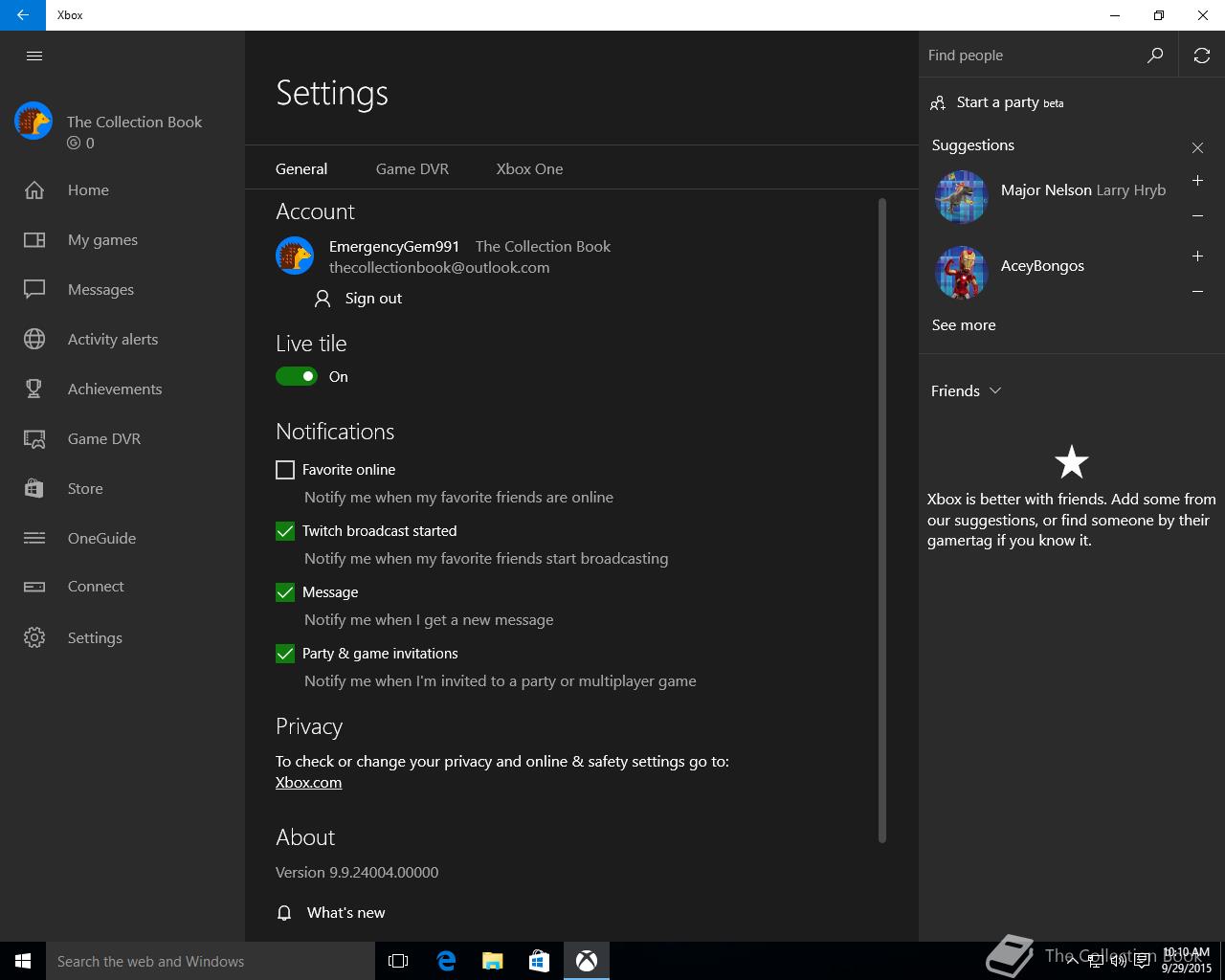
Task: Open AceyBongos' profile picture
Action: click(961, 273)
